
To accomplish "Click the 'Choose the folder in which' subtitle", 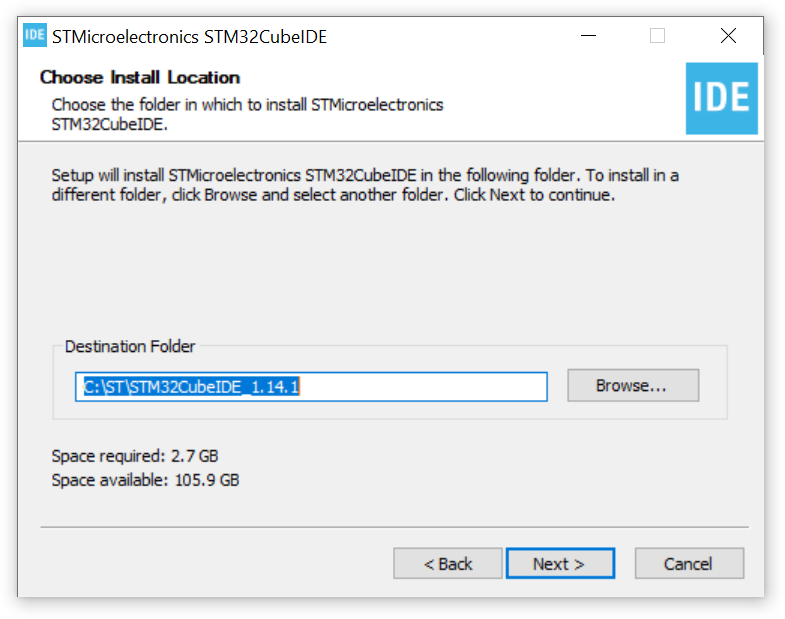I will point(247,114).
